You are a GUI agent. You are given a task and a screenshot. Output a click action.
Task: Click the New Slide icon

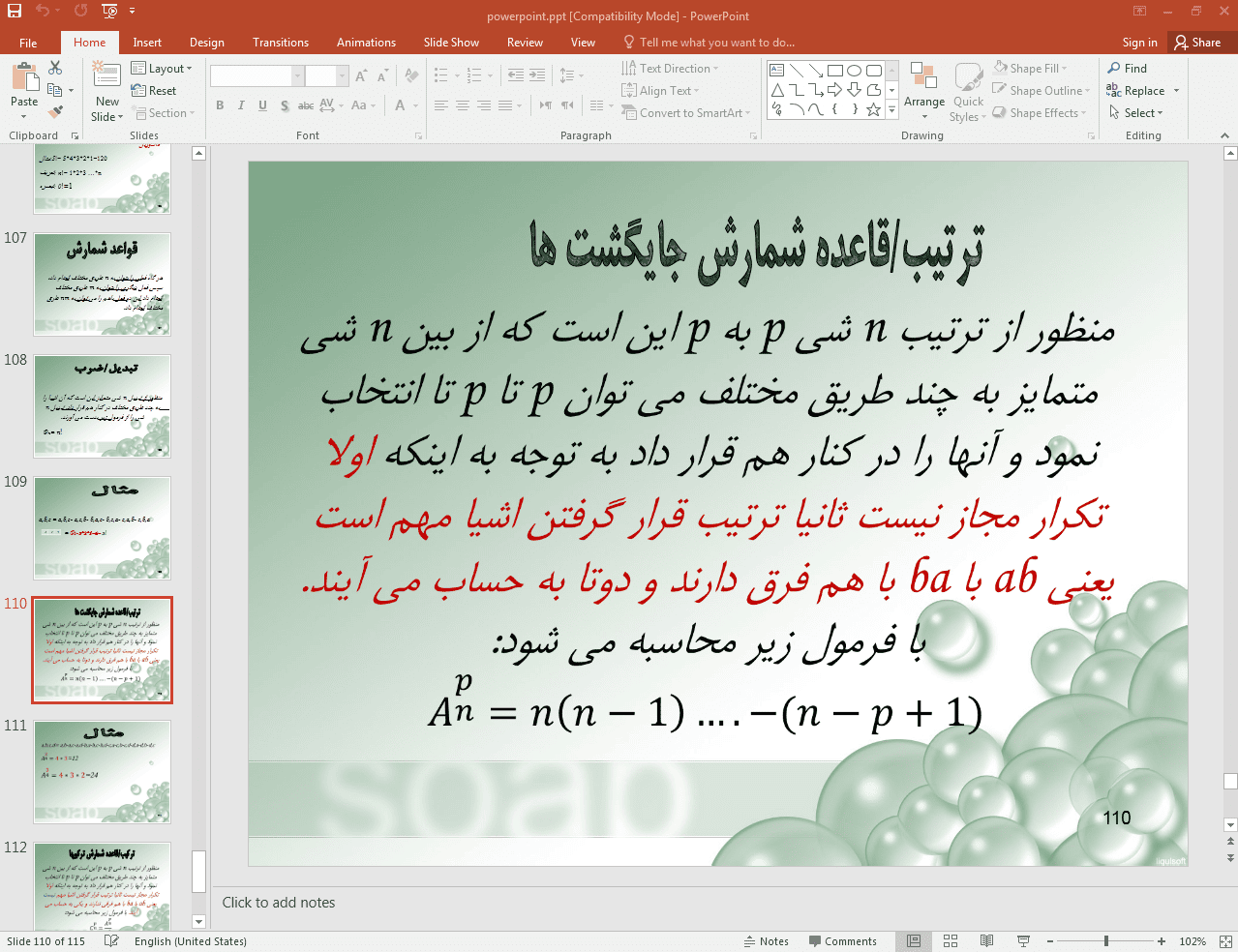click(106, 75)
